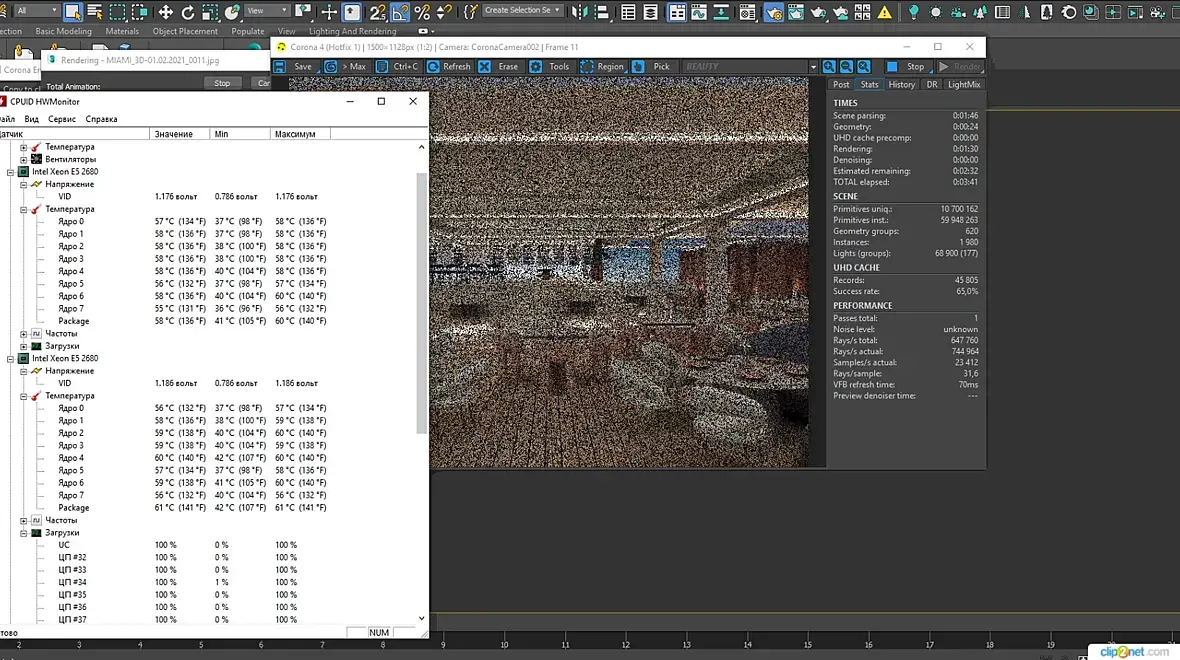Toggle Region render in Corona frame buffer
The height and width of the screenshot is (660, 1180).
click(601, 67)
